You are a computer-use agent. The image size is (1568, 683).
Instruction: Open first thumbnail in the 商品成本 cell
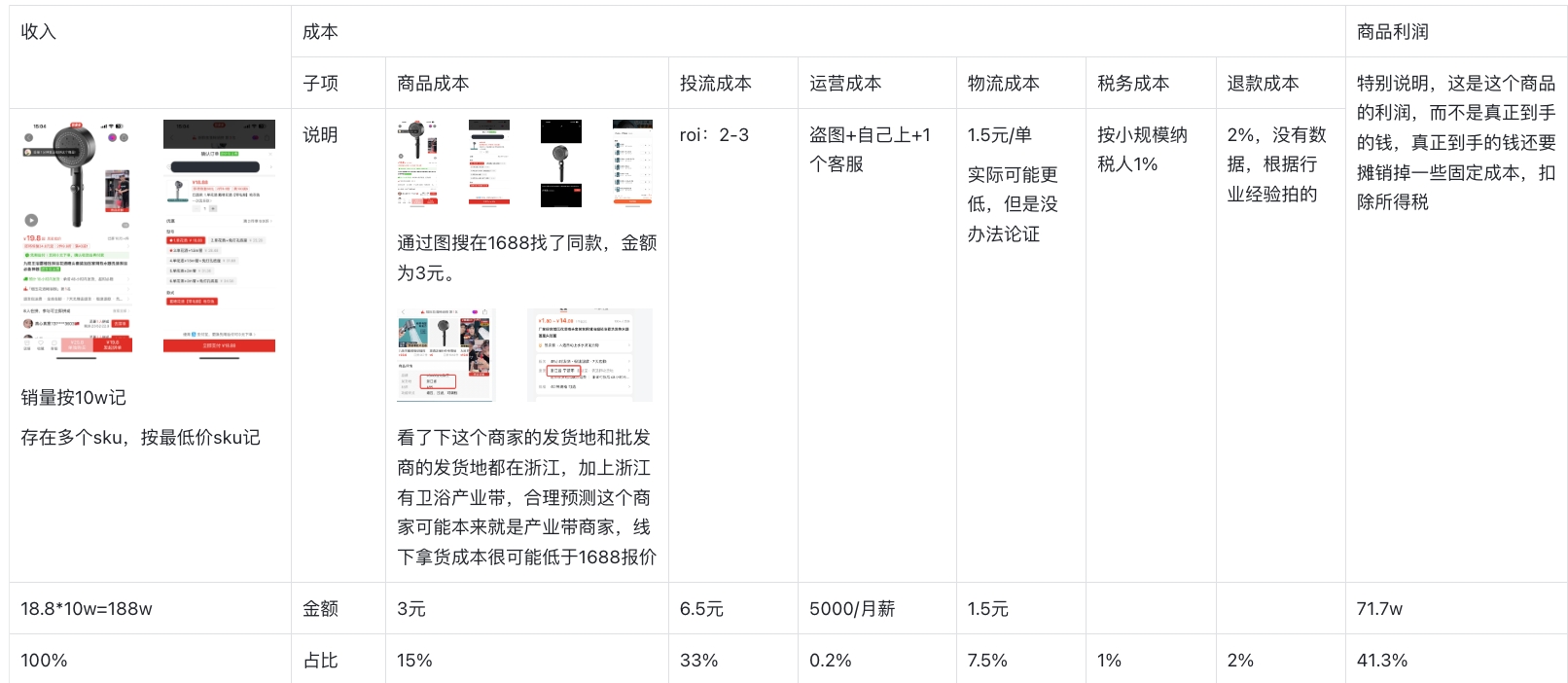coord(417,163)
